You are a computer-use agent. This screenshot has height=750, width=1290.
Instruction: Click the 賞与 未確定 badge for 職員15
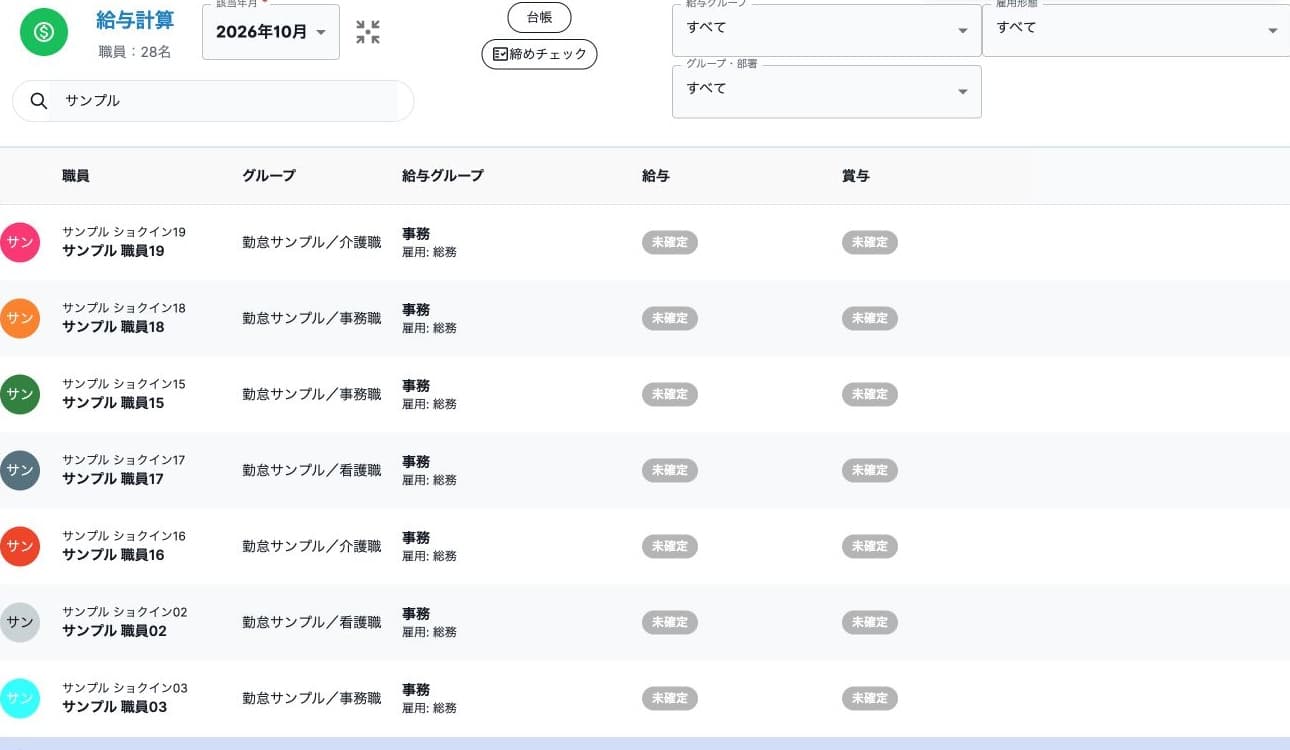point(870,394)
